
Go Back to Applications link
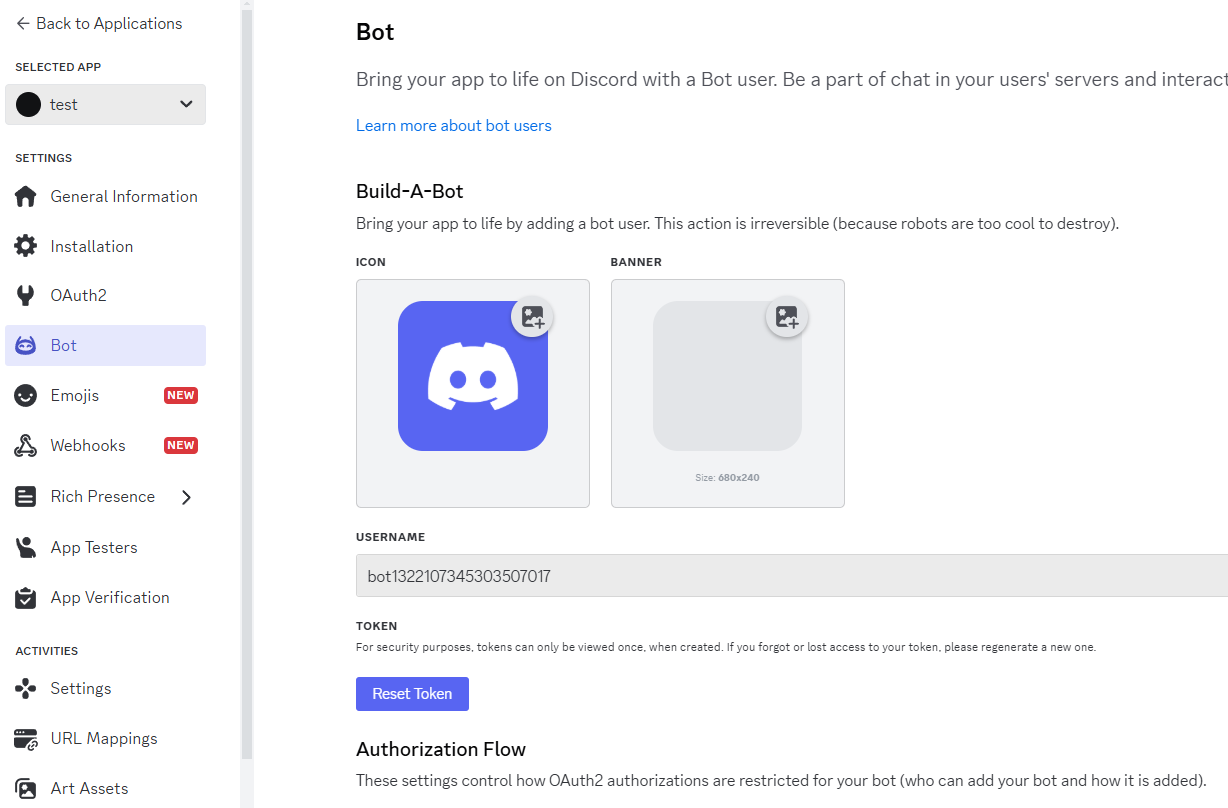pos(99,23)
